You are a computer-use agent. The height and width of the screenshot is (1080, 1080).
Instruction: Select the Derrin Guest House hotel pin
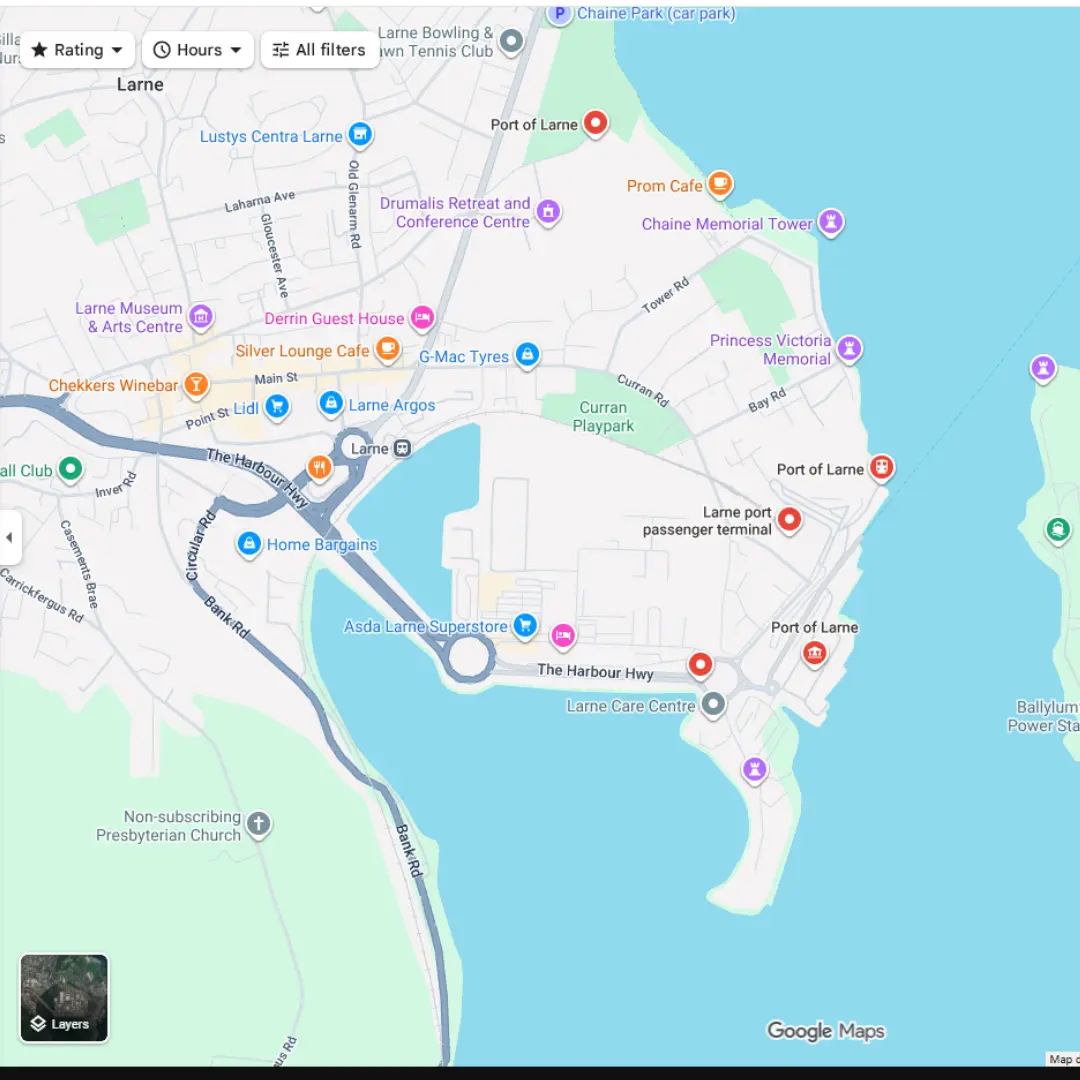422,317
